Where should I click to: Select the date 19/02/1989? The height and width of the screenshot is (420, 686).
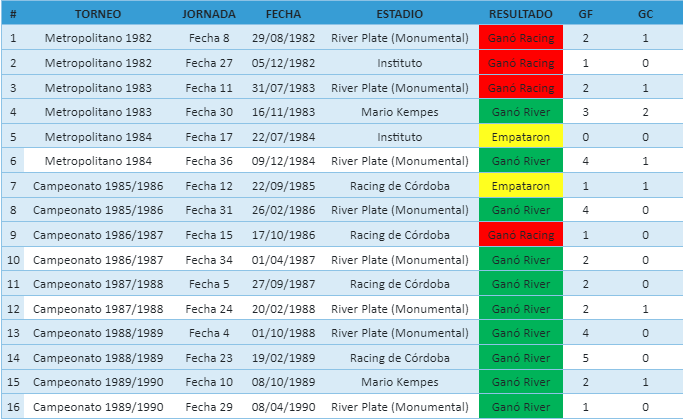pos(284,358)
